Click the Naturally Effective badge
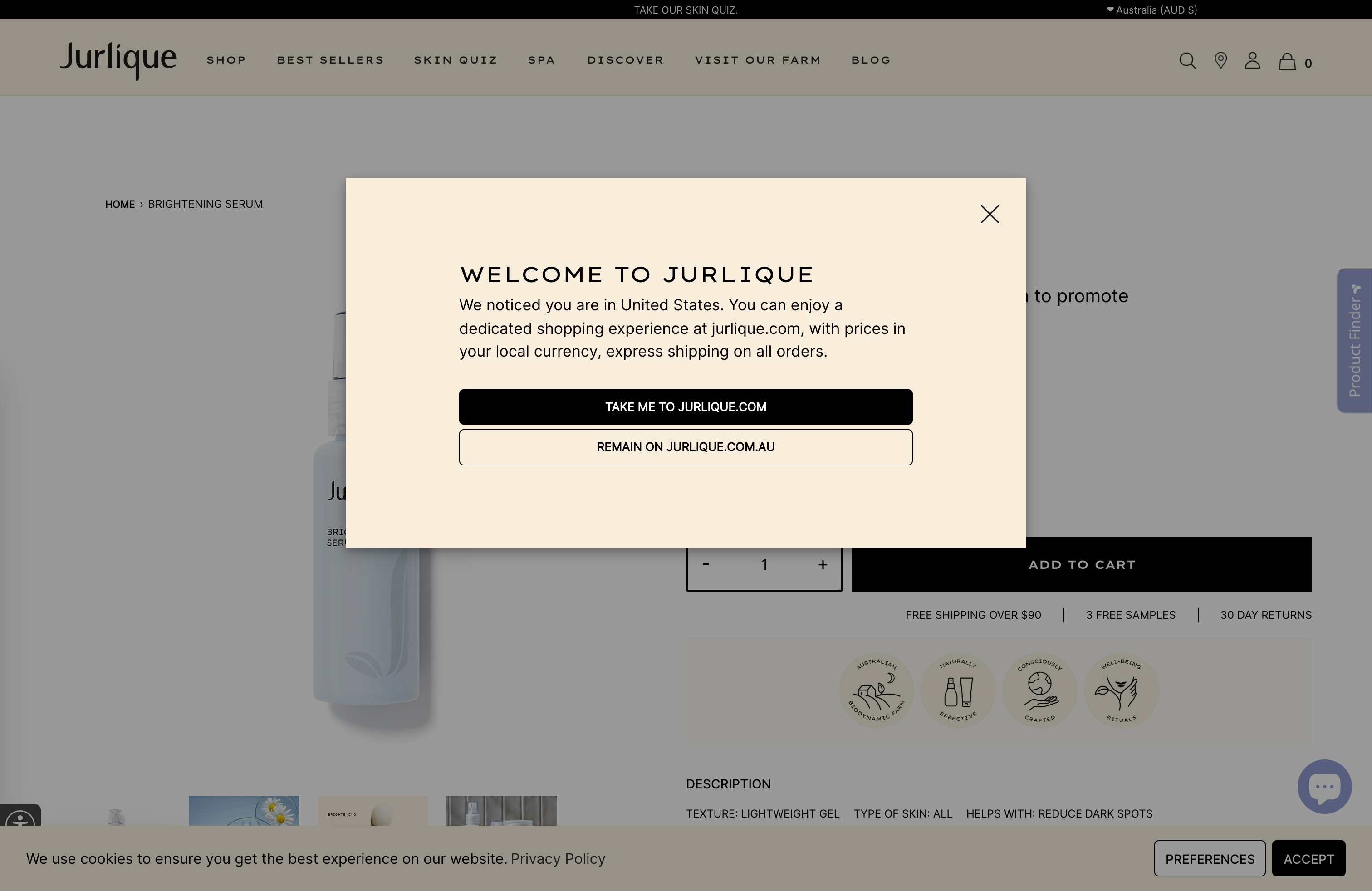Screen dimensions: 1372x891 pyautogui.click(x=958, y=690)
